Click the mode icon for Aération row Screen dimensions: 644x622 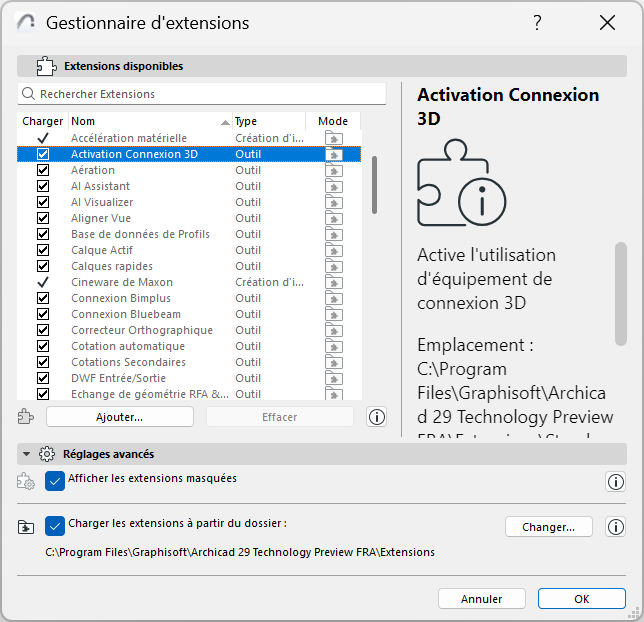tap(334, 171)
